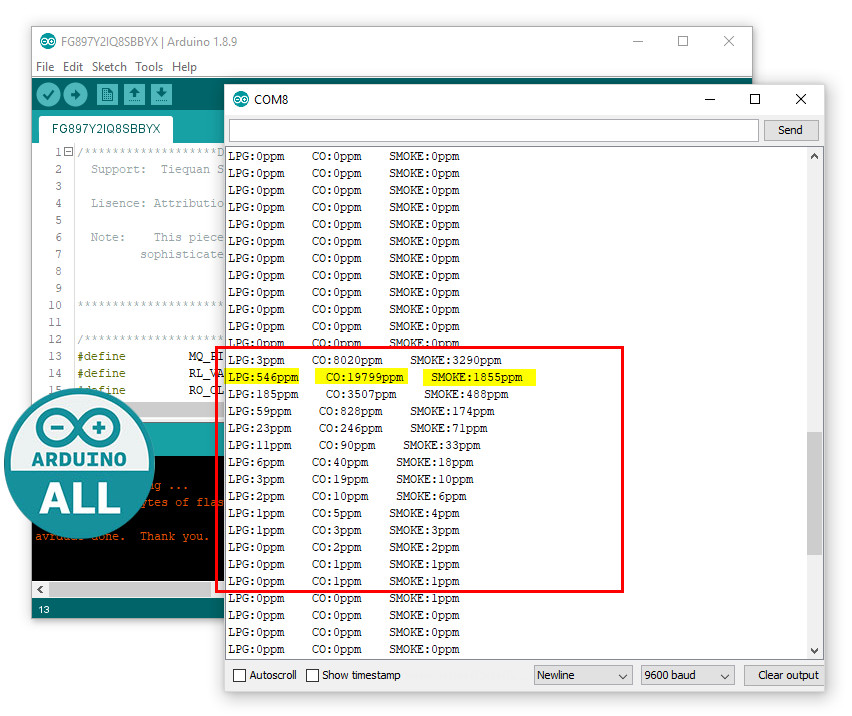The image size is (852, 716).
Task: Click the serial monitor text input field
Action: click(493, 130)
